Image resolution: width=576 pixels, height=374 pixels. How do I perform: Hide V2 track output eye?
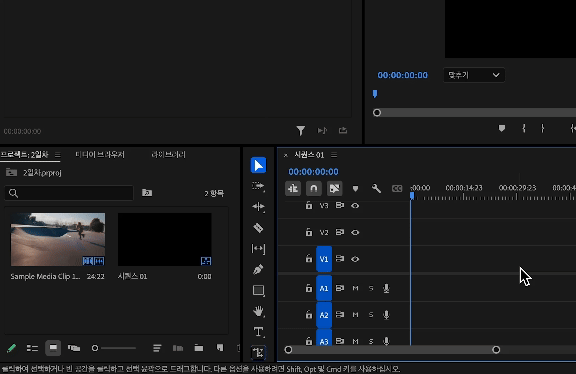click(355, 233)
